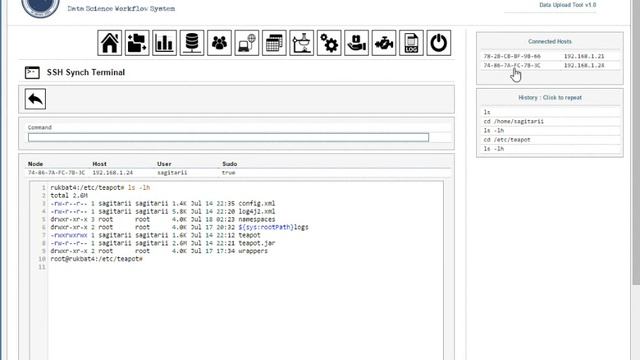Click 'log4j2.xml' in the terminal output

[x=257, y=211]
